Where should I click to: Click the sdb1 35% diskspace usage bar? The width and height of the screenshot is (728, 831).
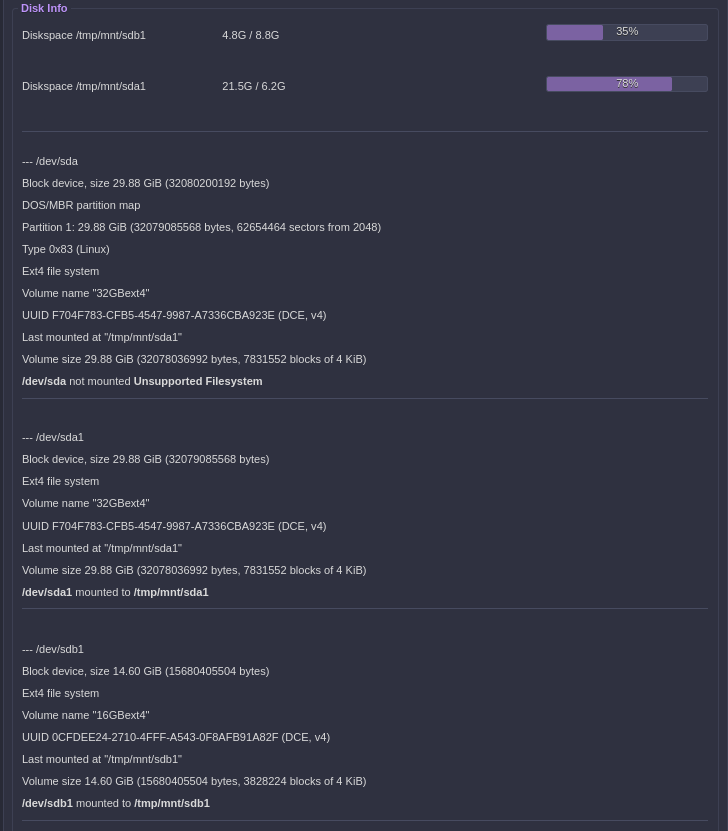(x=626, y=32)
